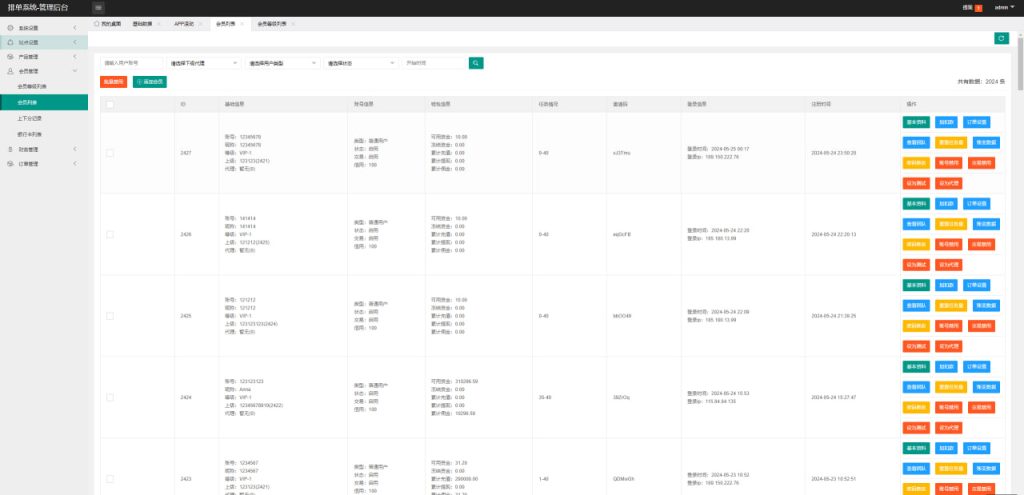
Task: Click registration time 2024-05-24 22:20:13
Action: [x=833, y=234]
